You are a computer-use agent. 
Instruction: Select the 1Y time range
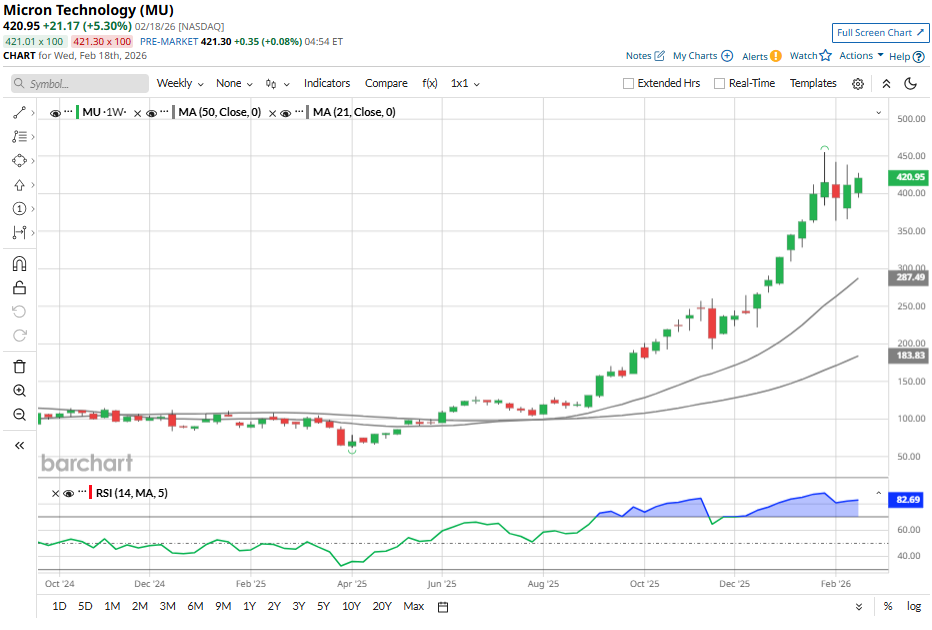click(x=249, y=606)
